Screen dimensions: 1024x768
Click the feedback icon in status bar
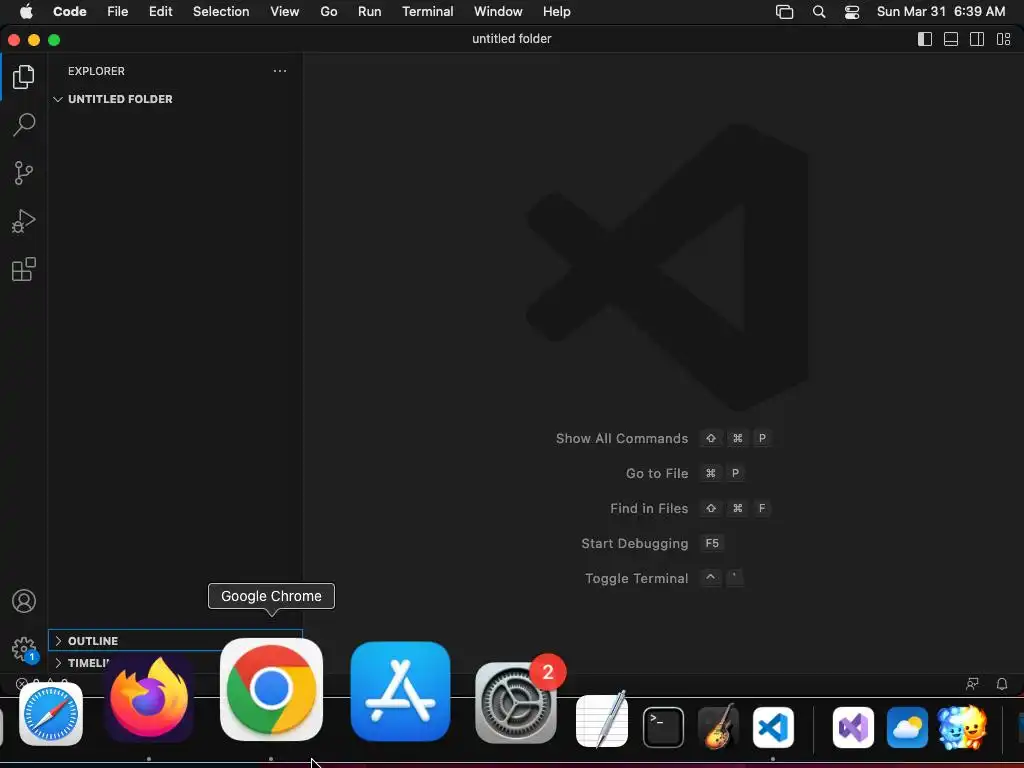click(972, 684)
